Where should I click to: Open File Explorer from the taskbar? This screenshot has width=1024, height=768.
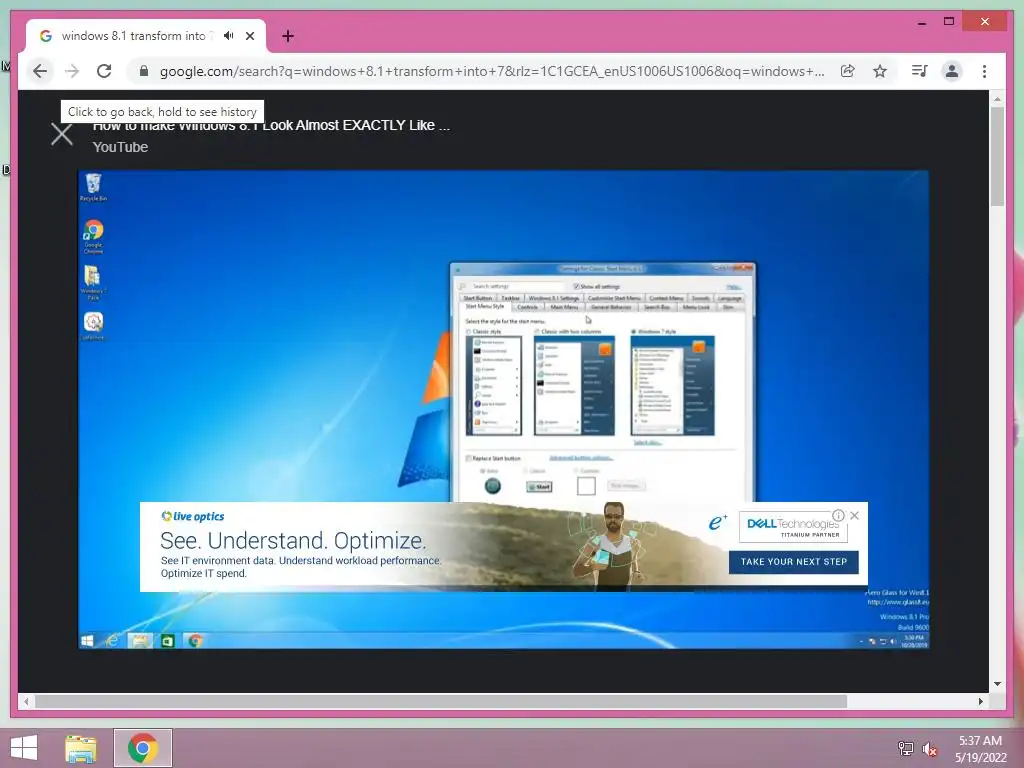tap(81, 748)
